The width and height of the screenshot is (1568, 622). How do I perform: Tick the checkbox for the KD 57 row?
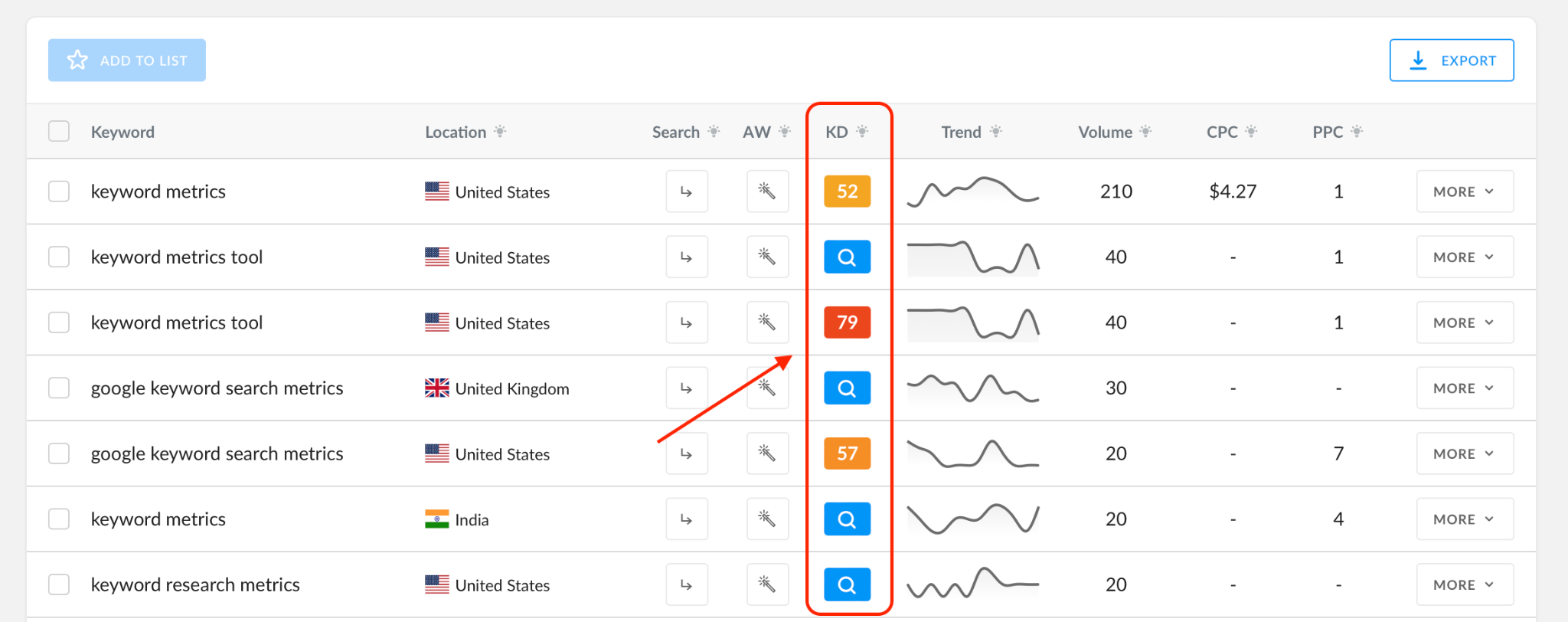59,453
